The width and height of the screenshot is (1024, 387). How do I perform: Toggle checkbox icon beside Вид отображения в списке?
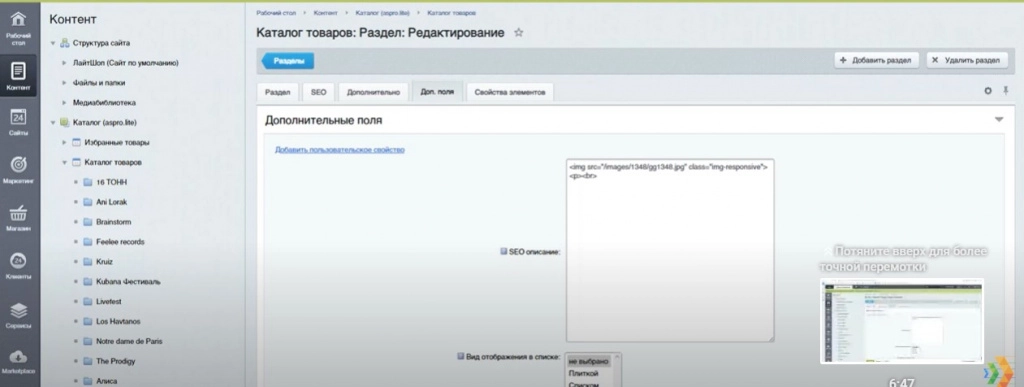460,357
